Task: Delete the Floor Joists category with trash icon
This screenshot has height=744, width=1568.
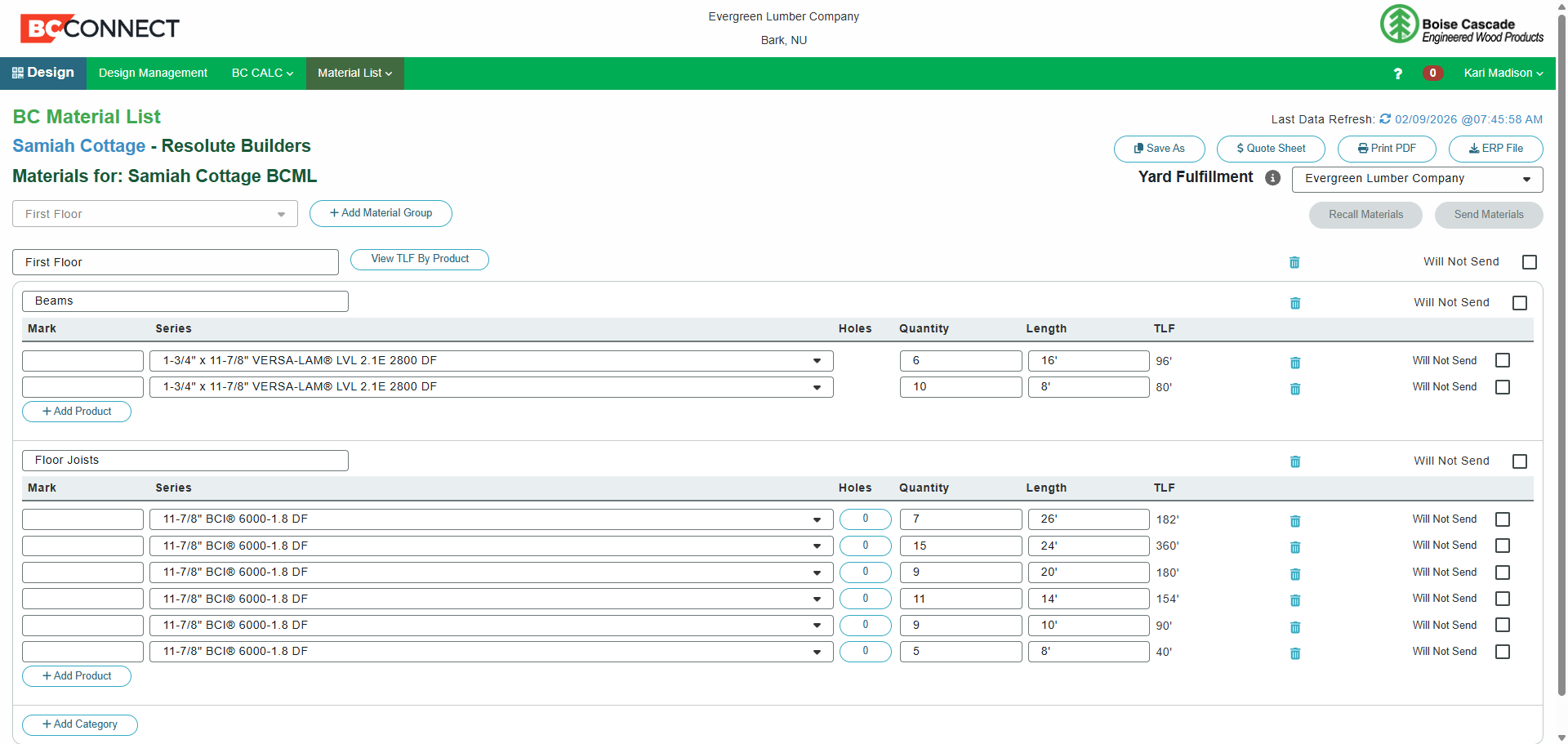Action: tap(1295, 461)
